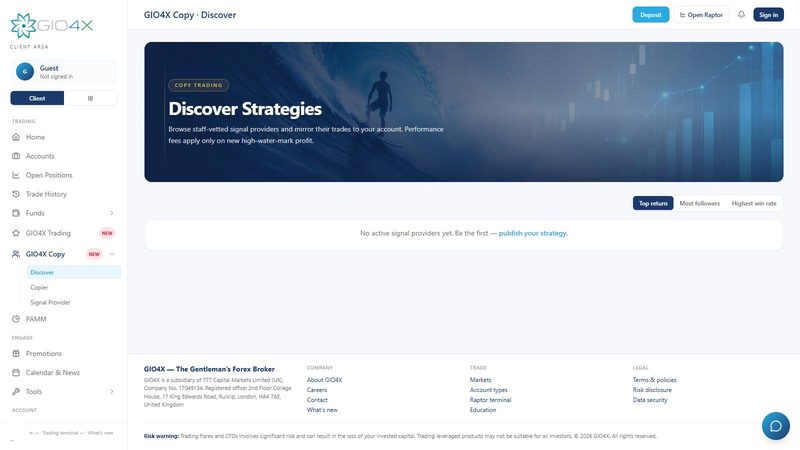The height and width of the screenshot is (450, 800).
Task: Click the GIO4X Trading star icon
Action: [16, 233]
